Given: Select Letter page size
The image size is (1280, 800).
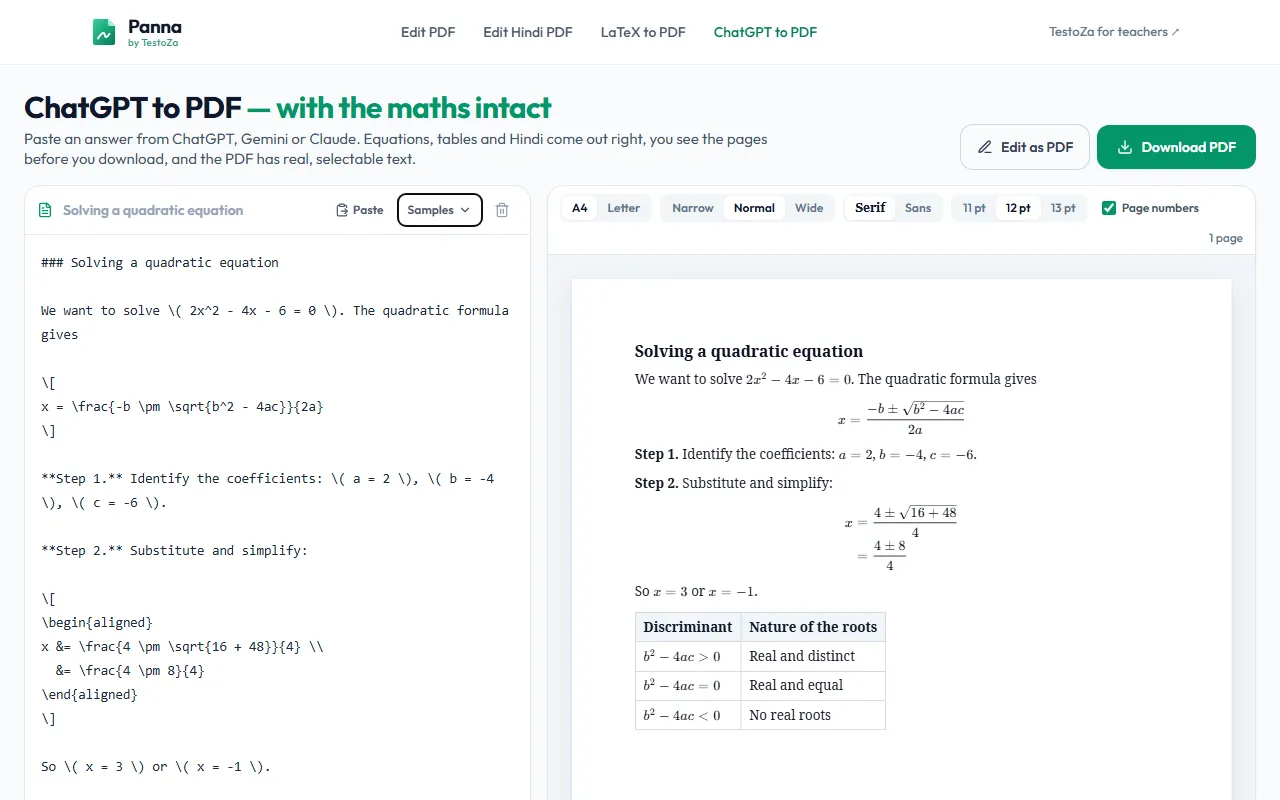Looking at the screenshot, I should (623, 208).
